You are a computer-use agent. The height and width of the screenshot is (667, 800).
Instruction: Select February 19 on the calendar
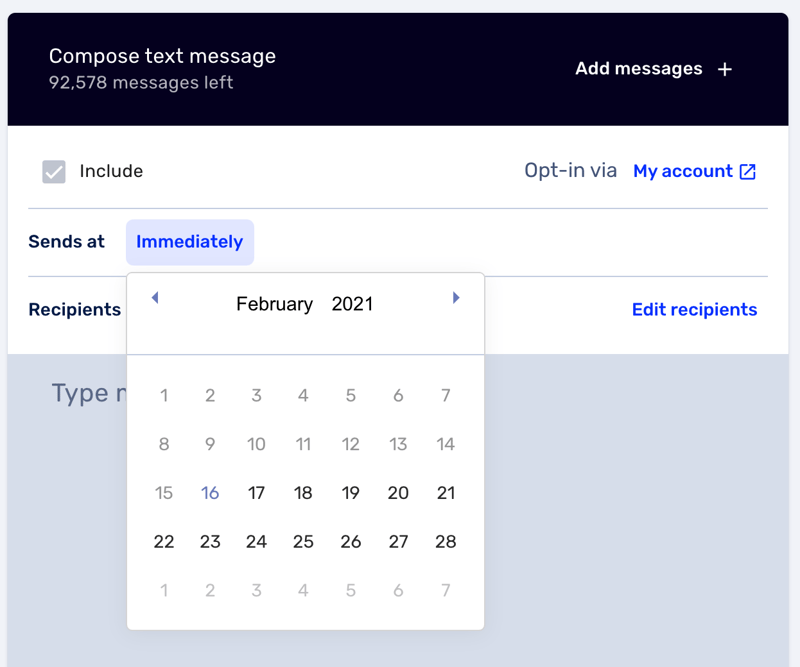click(x=351, y=493)
